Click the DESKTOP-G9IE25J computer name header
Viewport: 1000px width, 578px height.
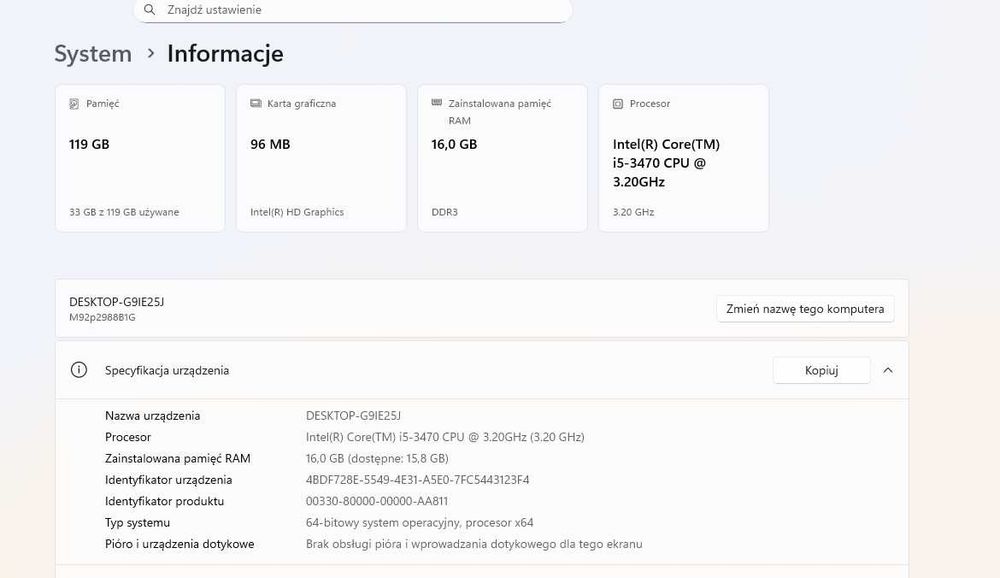click(116, 302)
